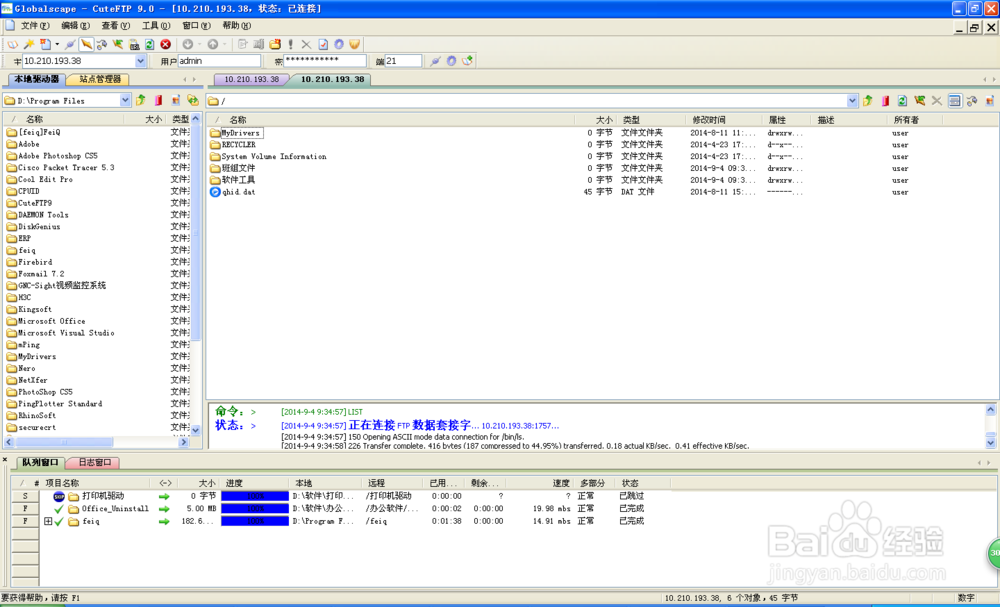Viewport: 1000px width, 607px height.
Task: Open the local path D:\Program Files dropdown
Action: (125, 100)
